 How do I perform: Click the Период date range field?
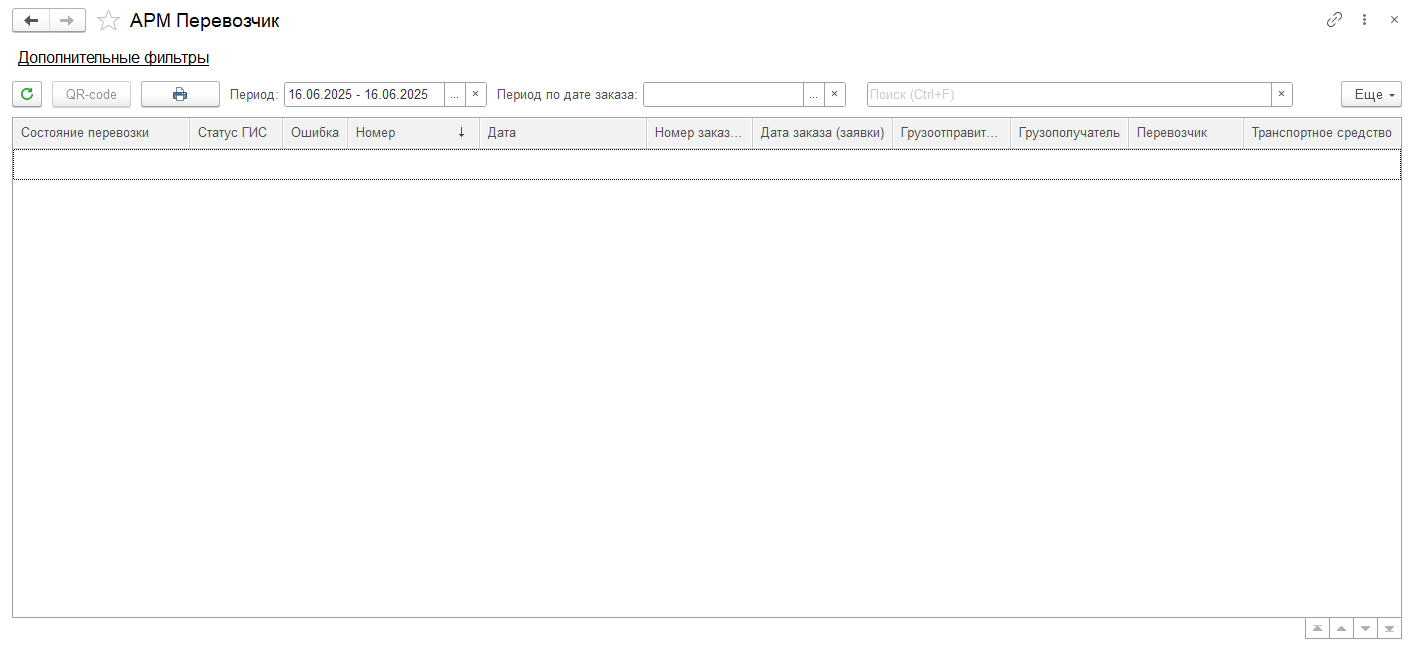[364, 94]
